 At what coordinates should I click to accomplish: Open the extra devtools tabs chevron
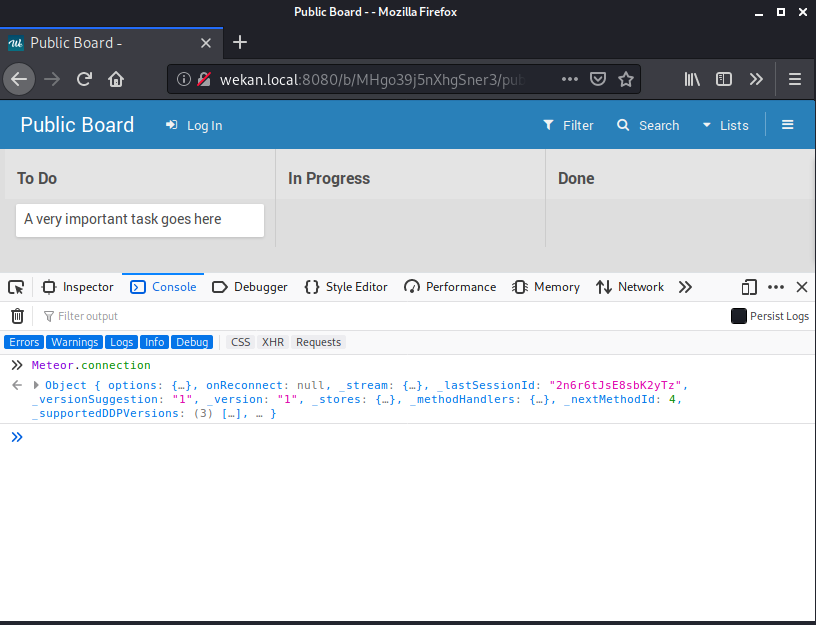pyautogui.click(x=685, y=287)
